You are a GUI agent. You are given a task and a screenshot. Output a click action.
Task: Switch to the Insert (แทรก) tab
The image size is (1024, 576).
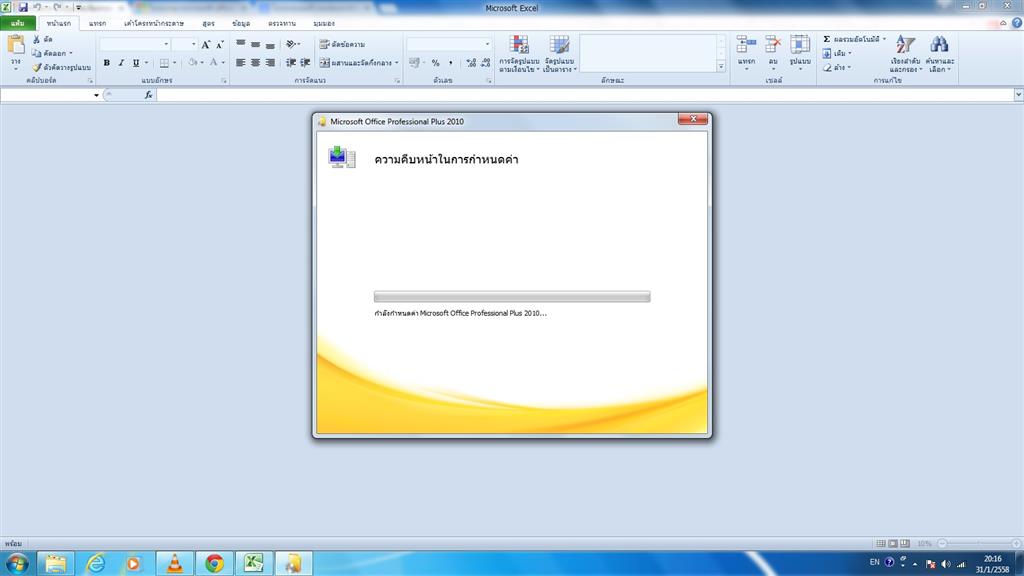coord(97,23)
